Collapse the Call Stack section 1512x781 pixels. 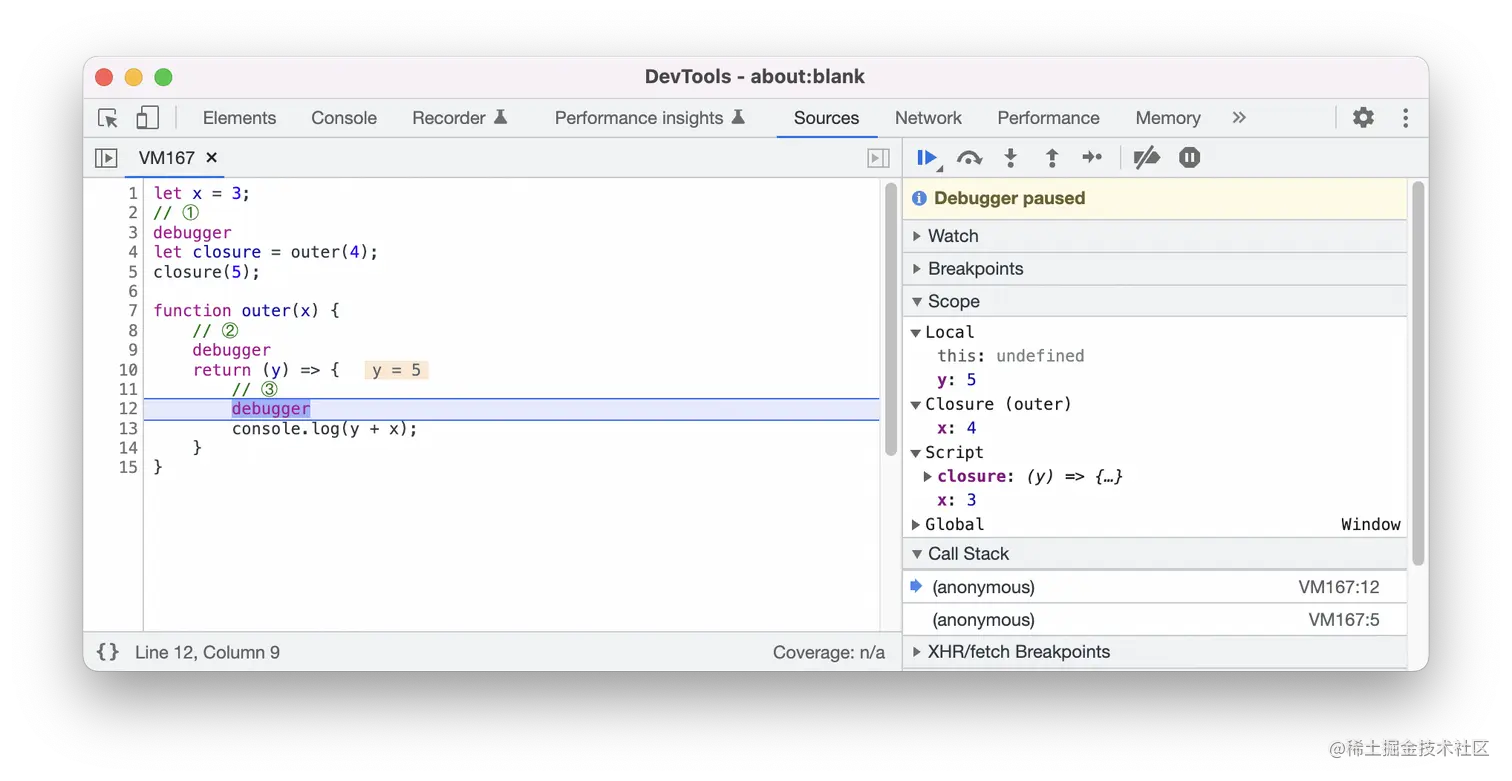(x=1154, y=553)
